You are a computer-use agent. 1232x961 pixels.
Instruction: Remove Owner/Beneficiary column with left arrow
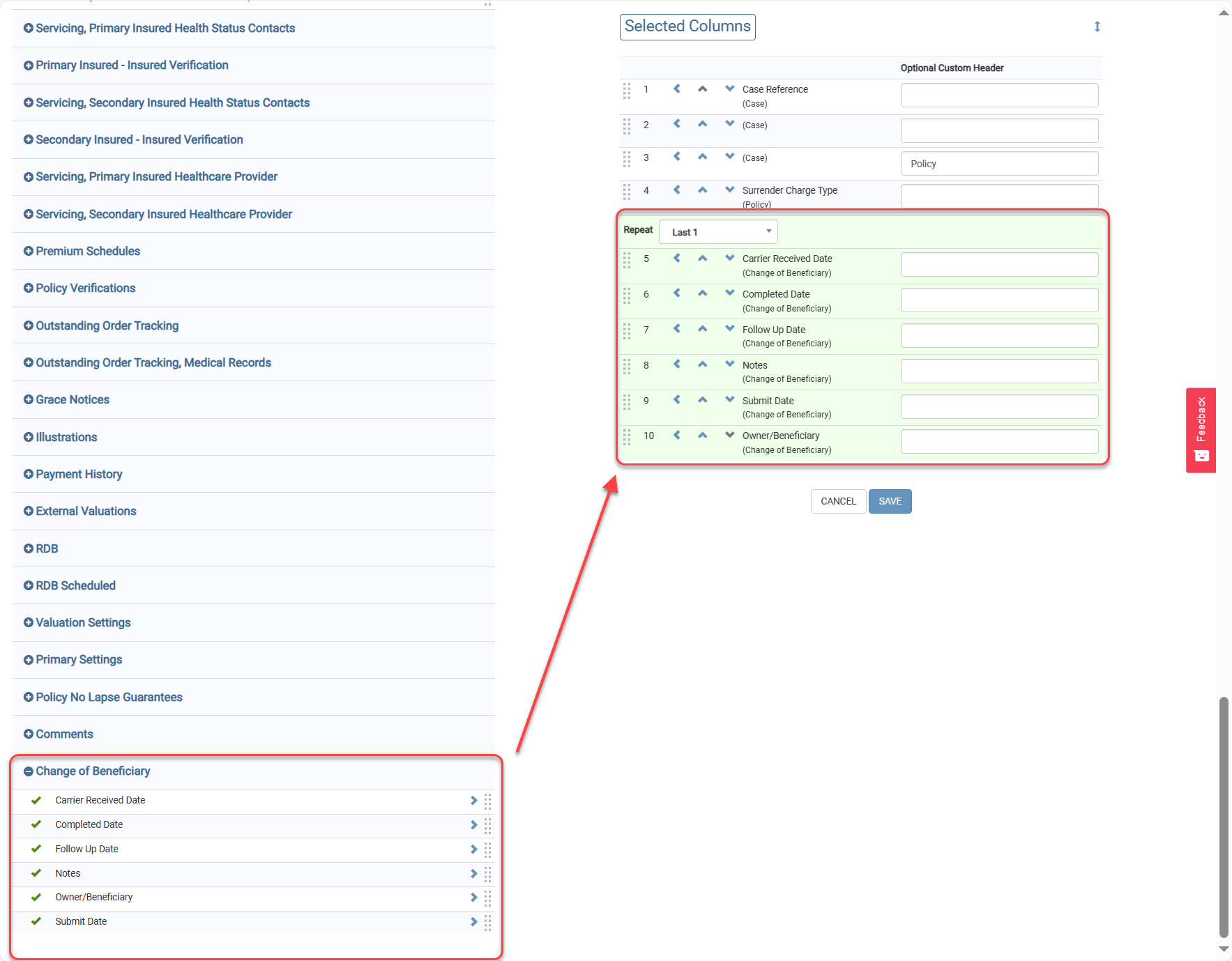pos(676,436)
